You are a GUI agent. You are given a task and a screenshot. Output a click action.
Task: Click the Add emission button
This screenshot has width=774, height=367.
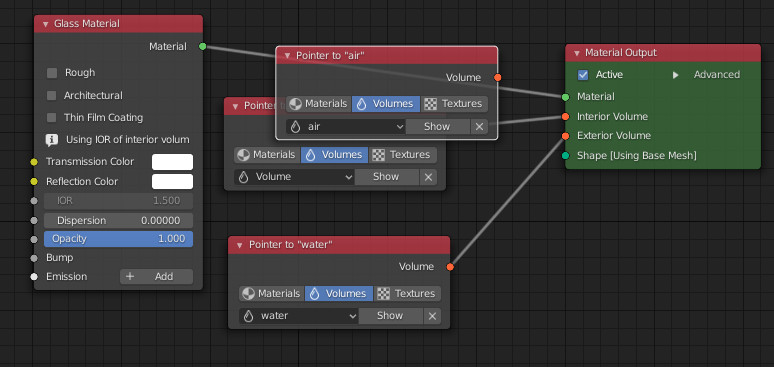(156, 277)
